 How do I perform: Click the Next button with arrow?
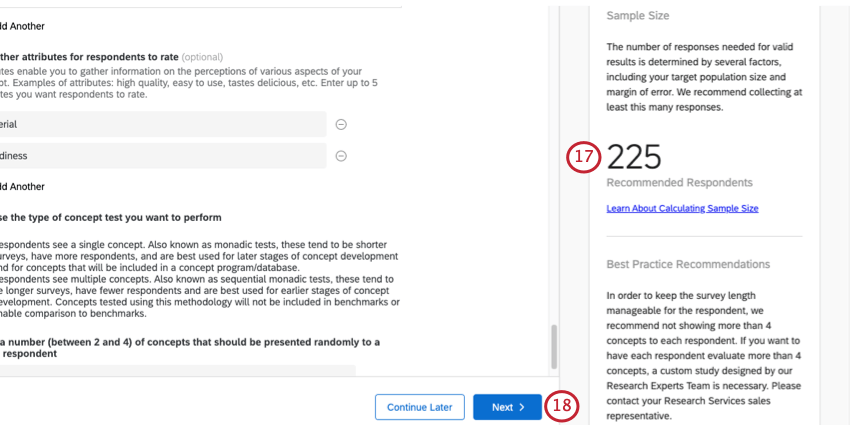[x=507, y=407]
